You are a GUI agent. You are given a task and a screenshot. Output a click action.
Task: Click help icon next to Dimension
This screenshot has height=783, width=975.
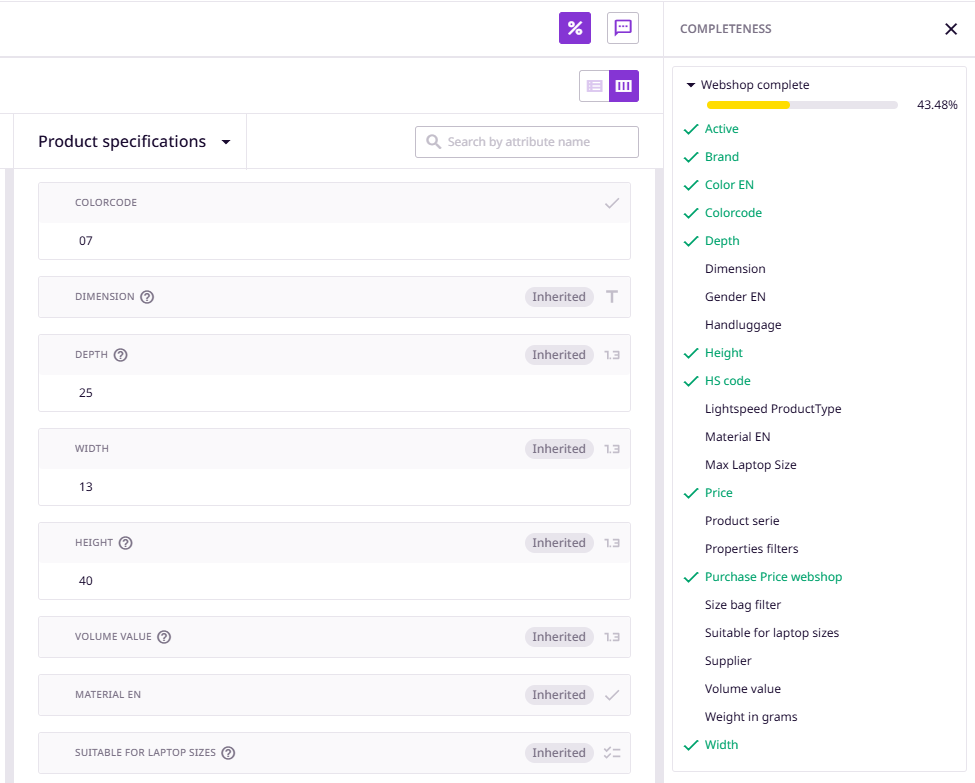tap(147, 297)
